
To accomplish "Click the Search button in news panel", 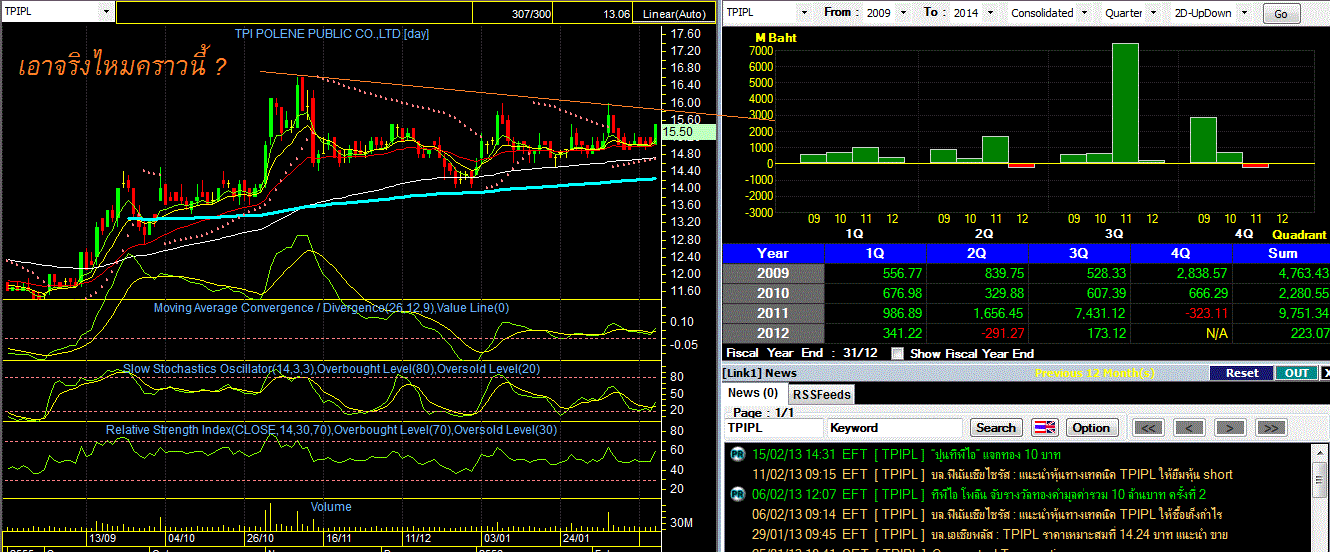I will (x=995, y=427).
